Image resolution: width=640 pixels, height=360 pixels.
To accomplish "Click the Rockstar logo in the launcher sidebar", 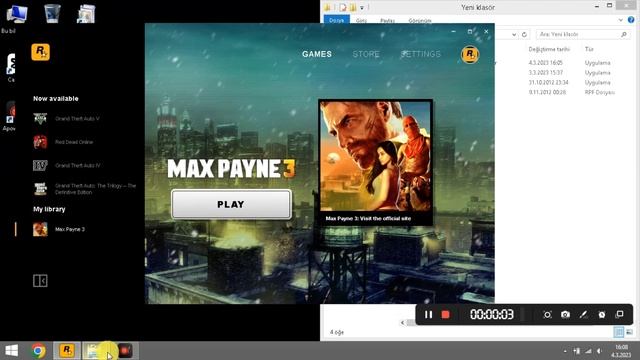I will click(x=40, y=52).
